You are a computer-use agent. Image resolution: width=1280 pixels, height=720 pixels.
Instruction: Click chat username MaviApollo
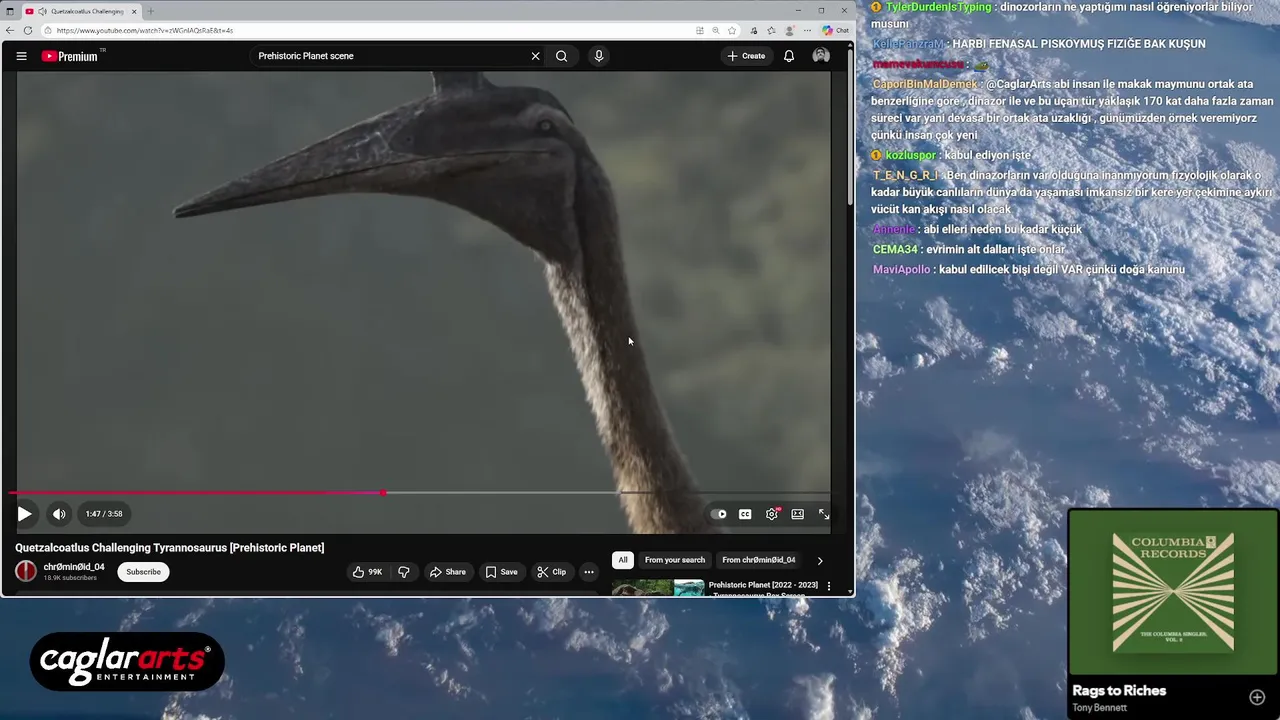tap(902, 270)
